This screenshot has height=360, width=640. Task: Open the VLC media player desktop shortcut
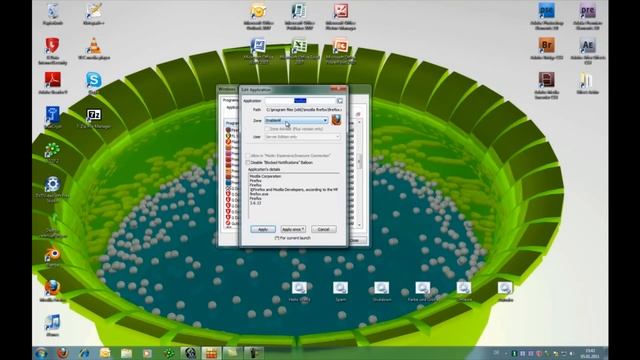click(x=94, y=48)
